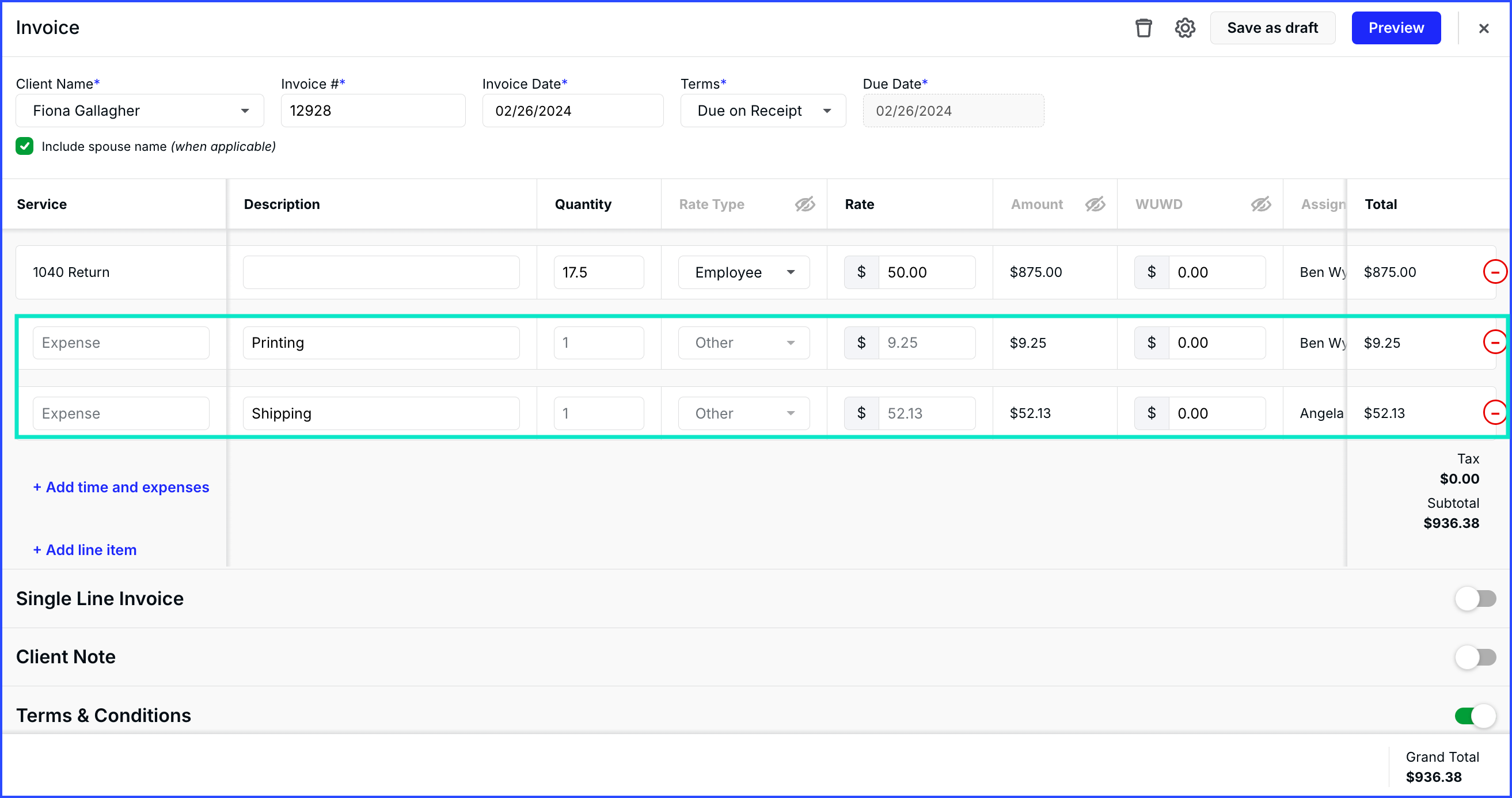Edit WUWD amount in Shipping row

tap(1216, 413)
